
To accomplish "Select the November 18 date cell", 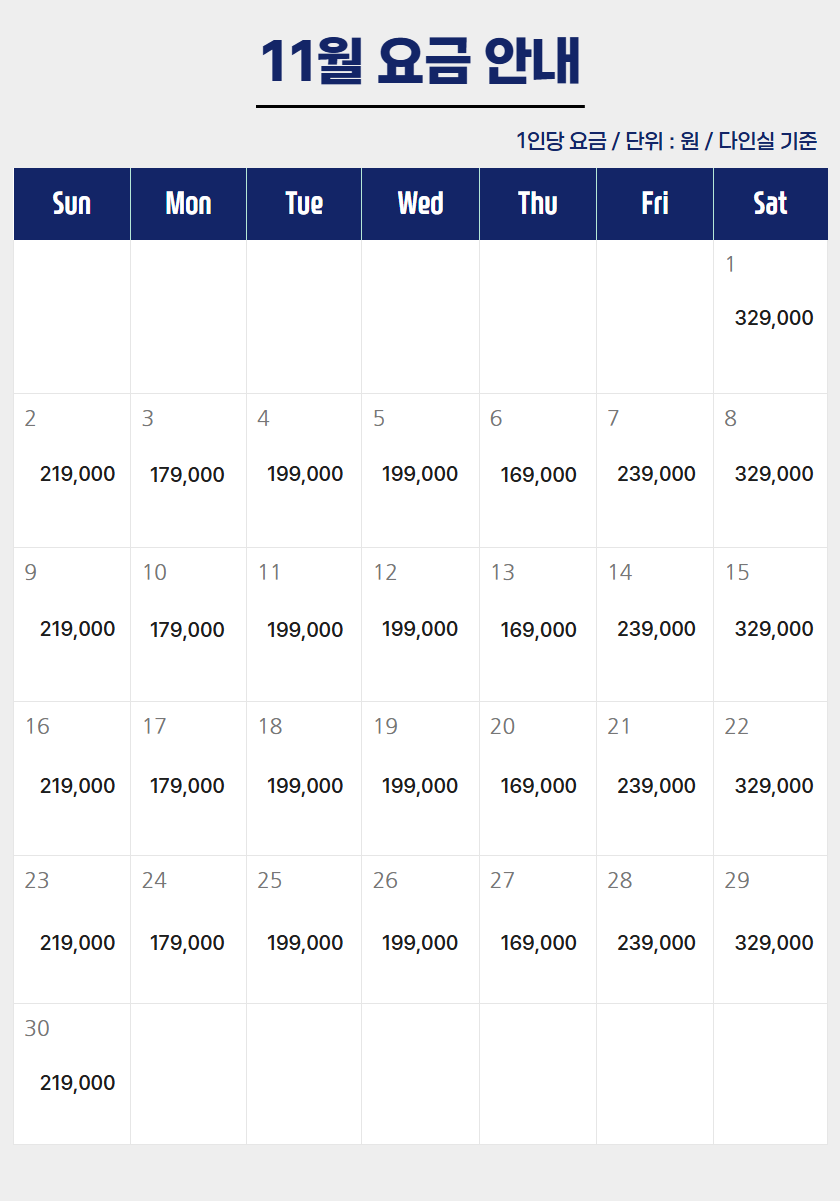I will [304, 778].
